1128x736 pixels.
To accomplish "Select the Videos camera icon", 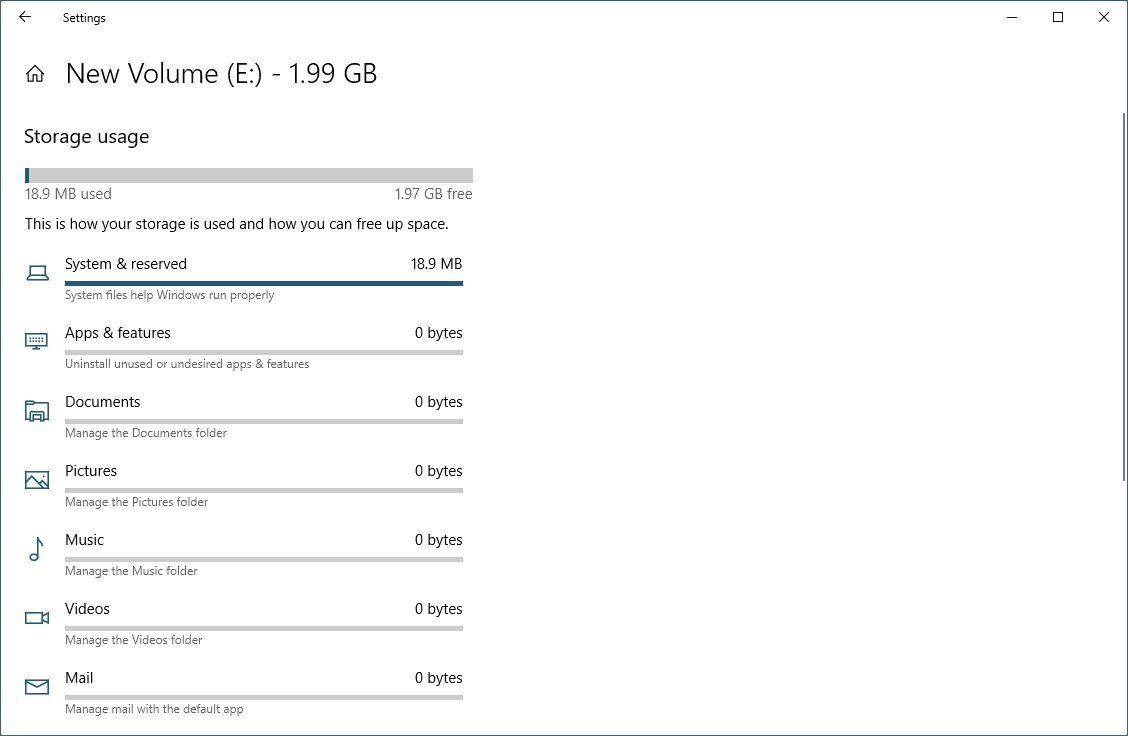I will pos(37,617).
